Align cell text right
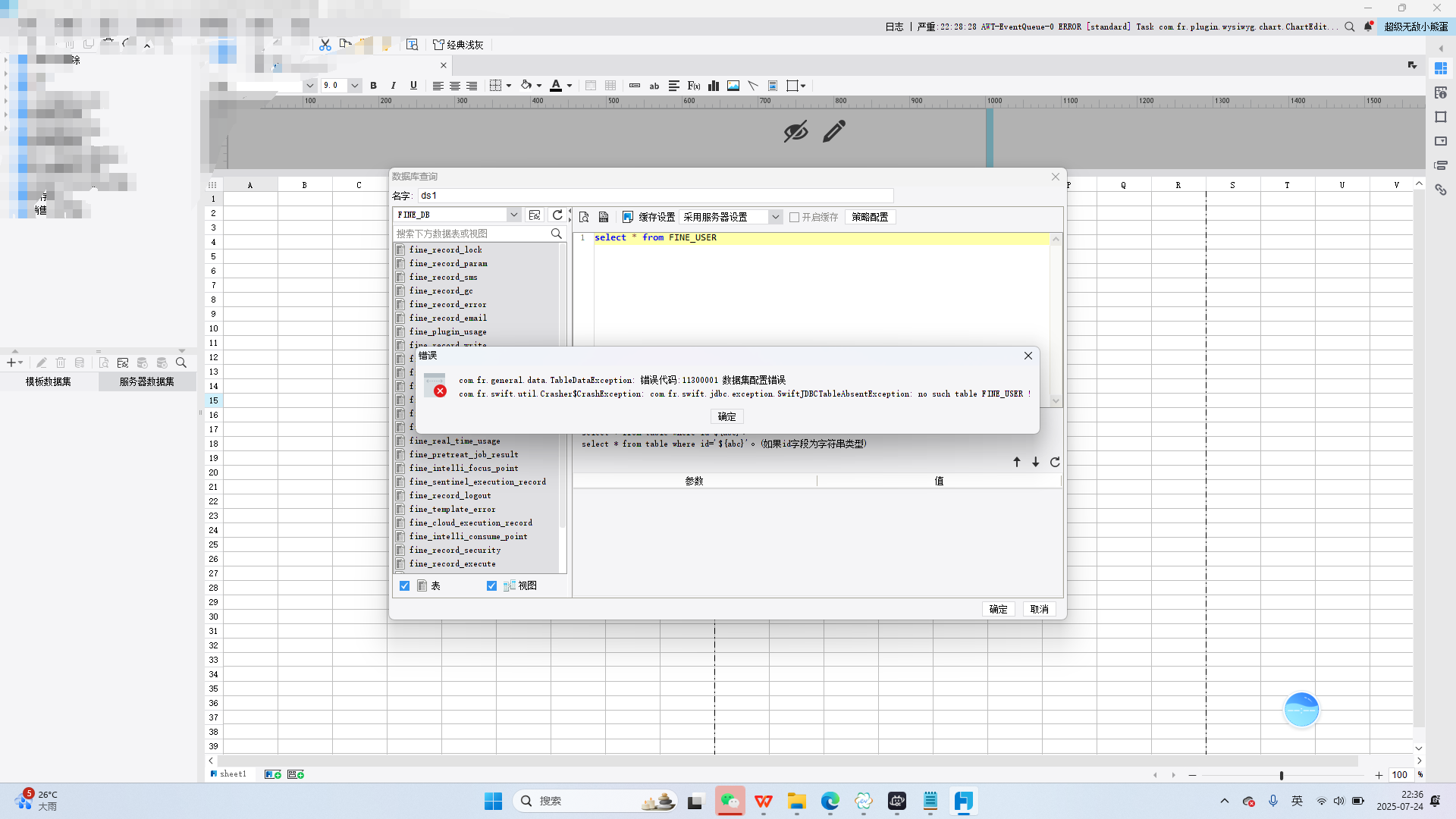Viewport: 1456px width, 819px height. [x=472, y=86]
